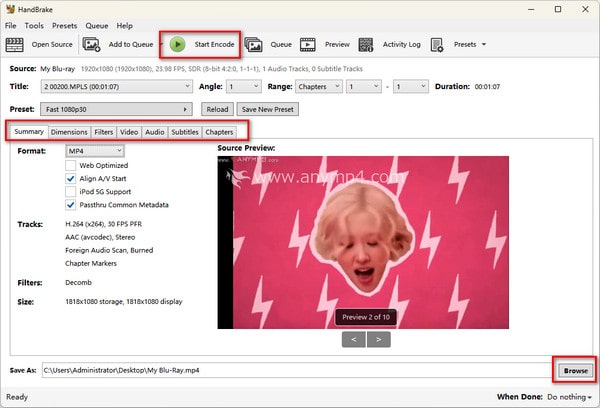600x408 pixels.
Task: Enable the Web Optimized checkbox
Action: pyautogui.click(x=71, y=165)
